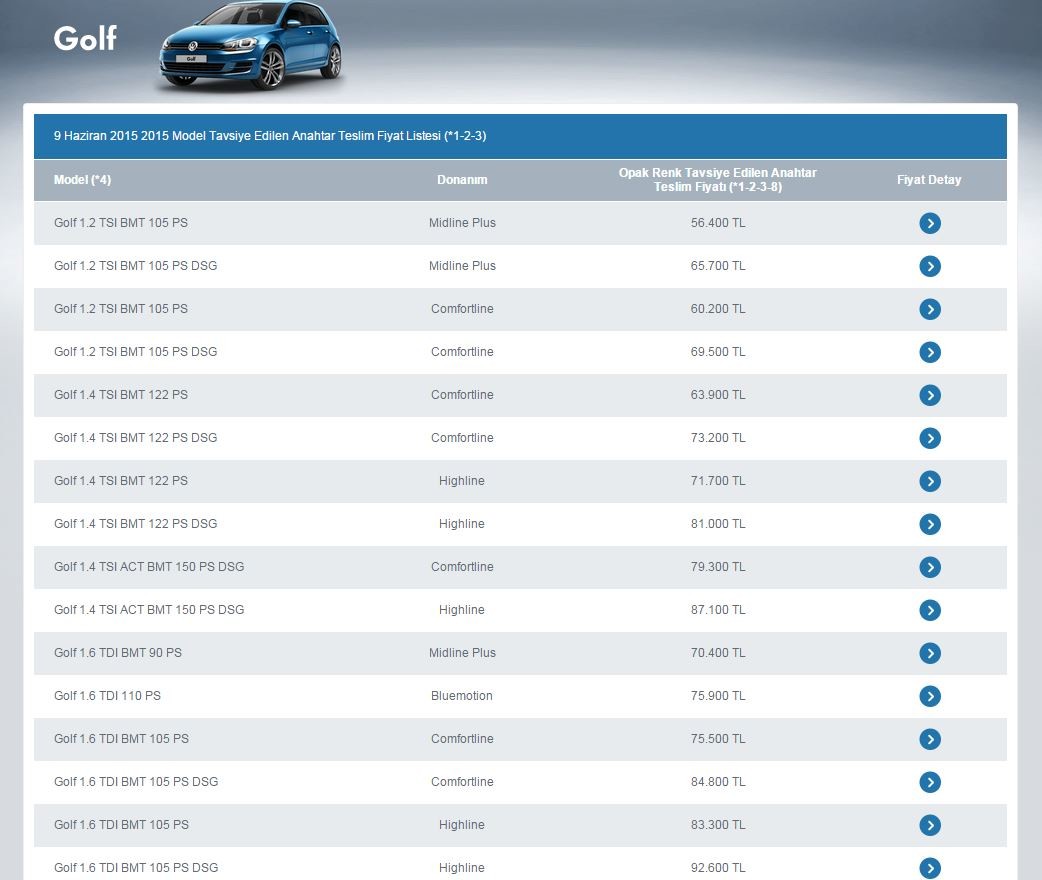Click the blue Golf car image
Screen dimensions: 1042x880
pos(251,47)
